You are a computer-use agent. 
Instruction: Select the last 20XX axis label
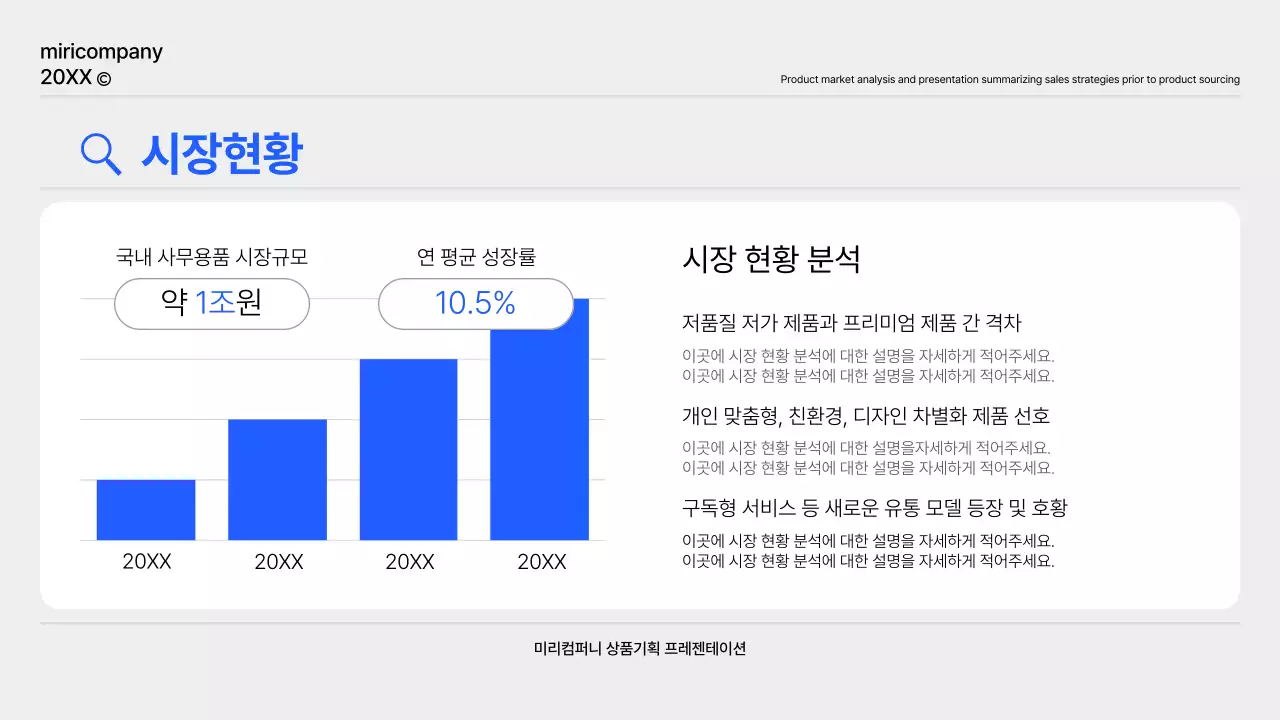click(x=541, y=561)
